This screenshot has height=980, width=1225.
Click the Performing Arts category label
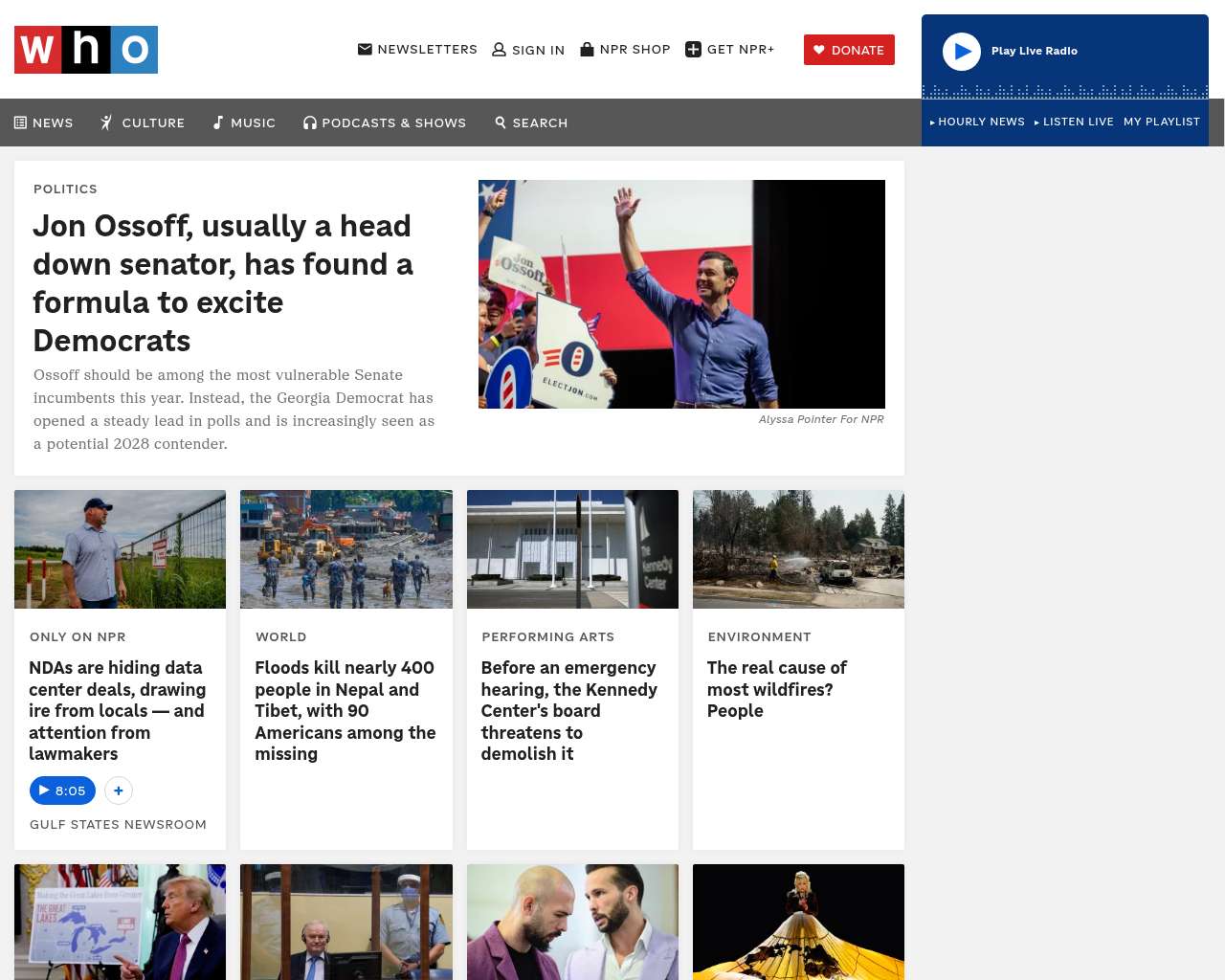[x=548, y=636]
